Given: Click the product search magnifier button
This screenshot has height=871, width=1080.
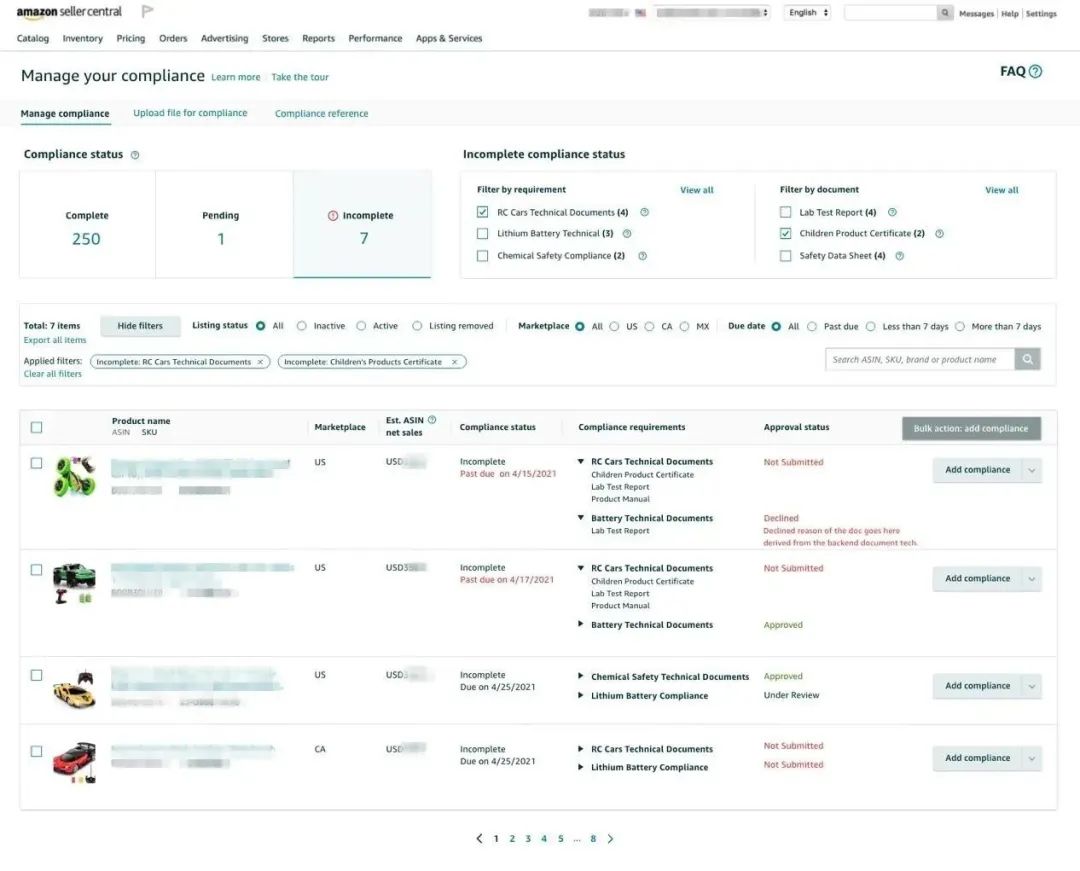Looking at the screenshot, I should tap(1027, 359).
